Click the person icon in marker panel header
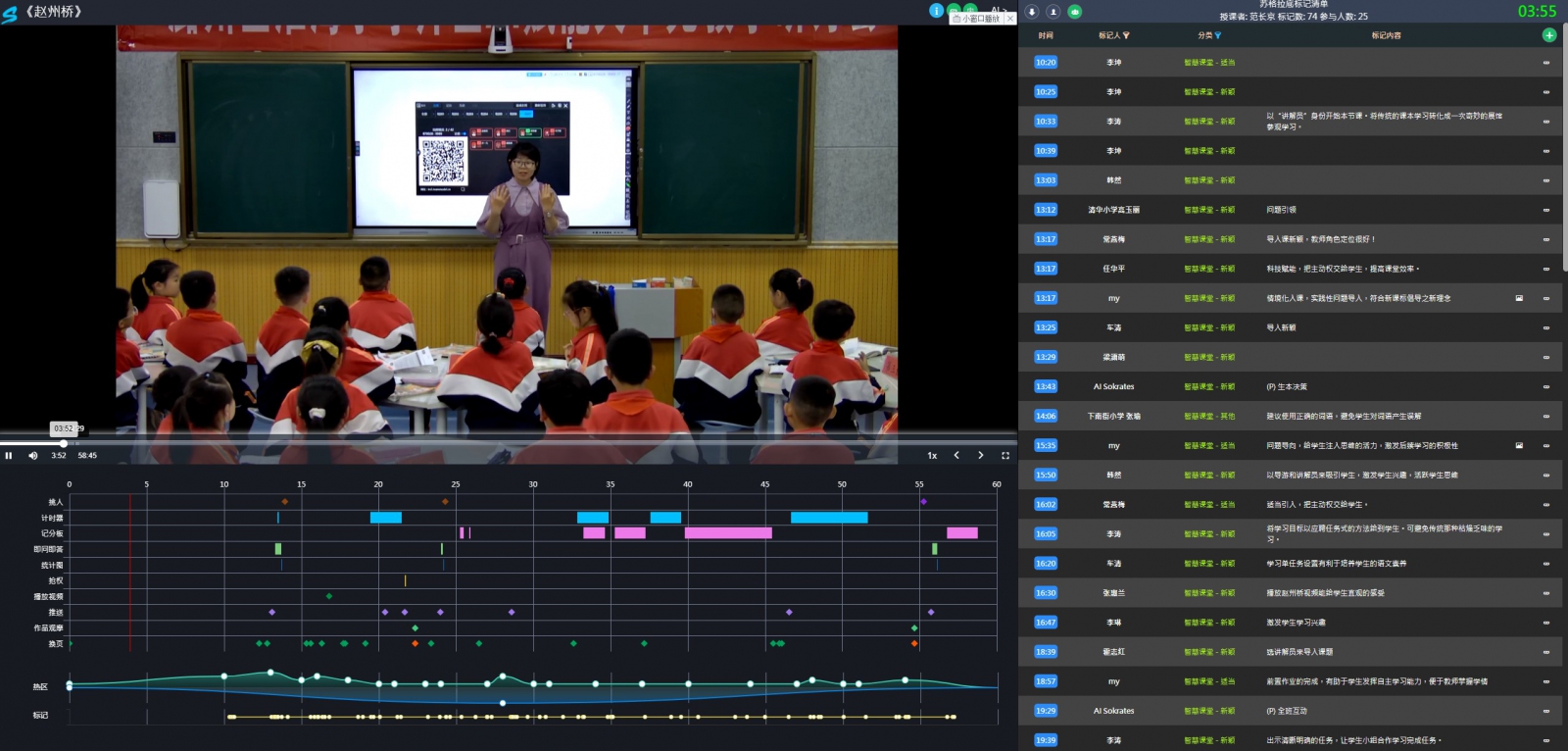The image size is (1568, 751). tap(1053, 12)
